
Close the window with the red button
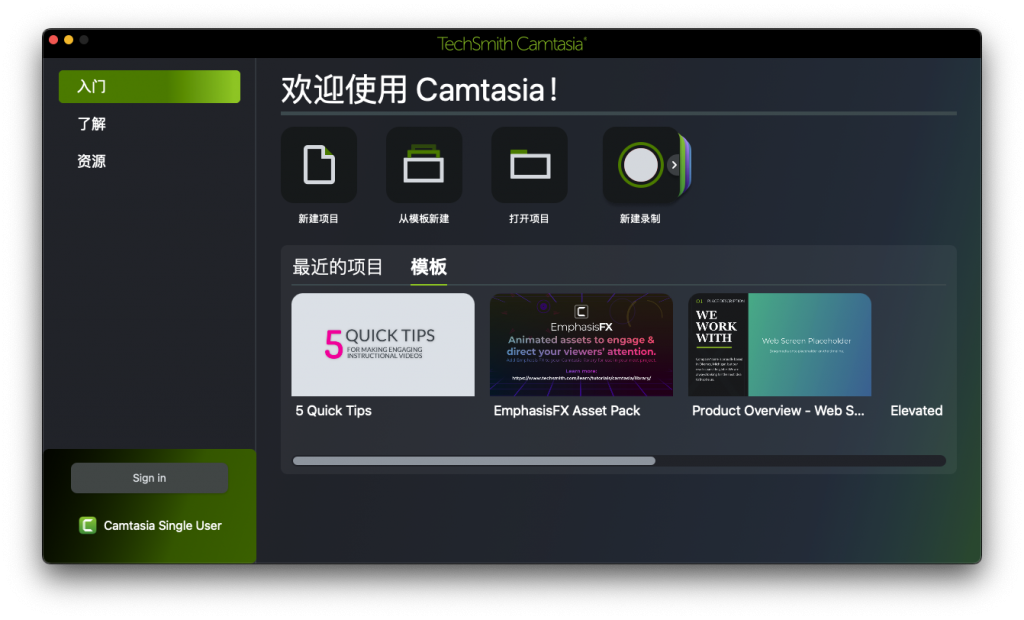pos(54,40)
